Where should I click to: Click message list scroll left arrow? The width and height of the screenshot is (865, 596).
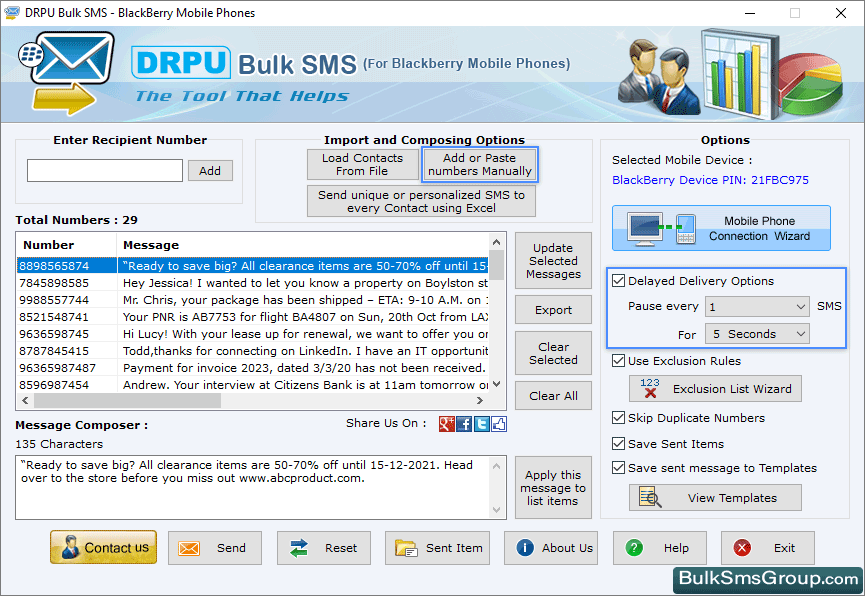pos(25,401)
